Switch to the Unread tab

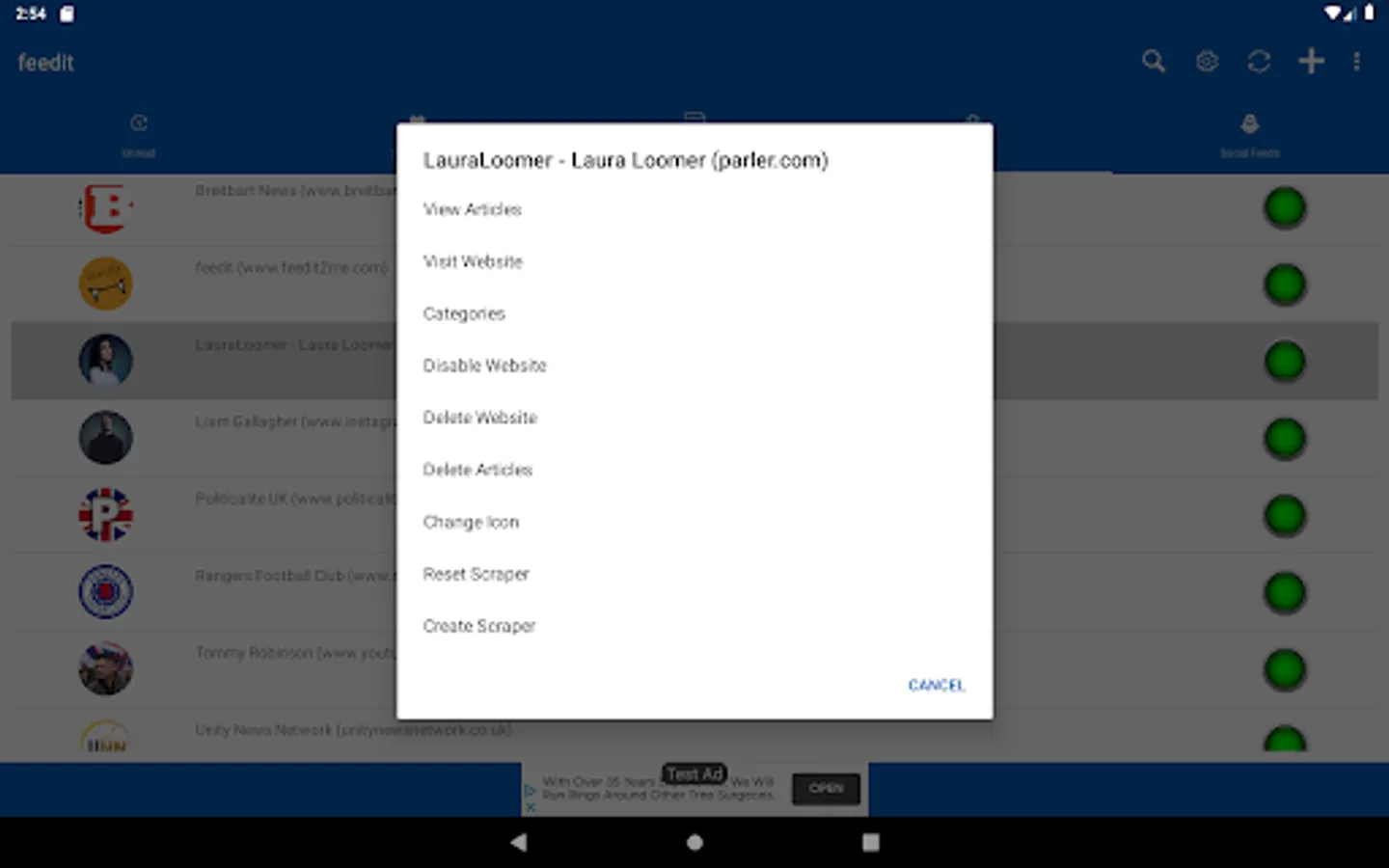pos(139,135)
